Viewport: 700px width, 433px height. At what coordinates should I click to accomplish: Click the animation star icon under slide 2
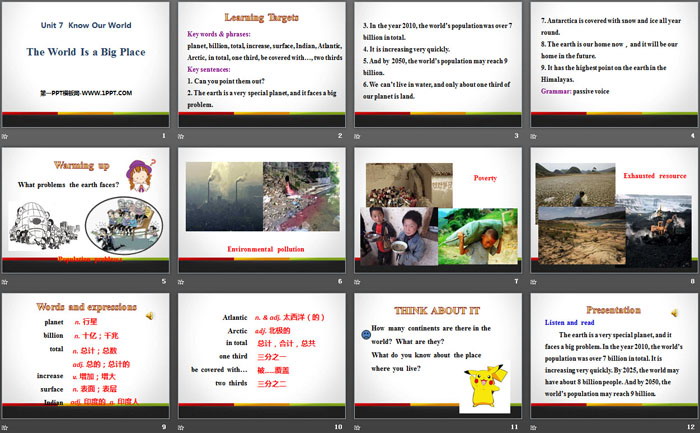click(x=181, y=136)
